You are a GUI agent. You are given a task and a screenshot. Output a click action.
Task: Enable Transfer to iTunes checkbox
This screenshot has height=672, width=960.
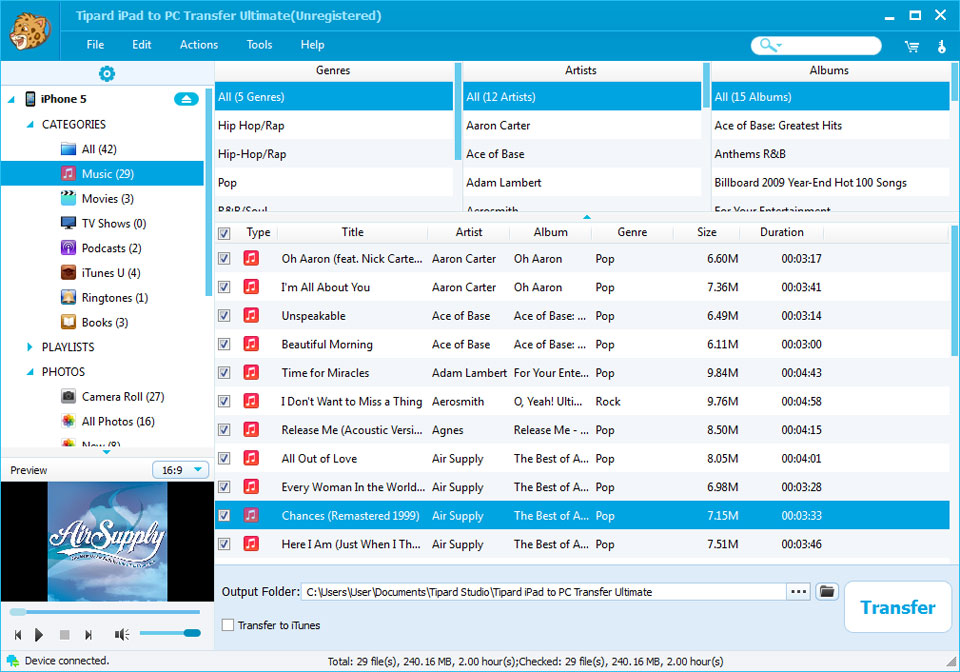pyautogui.click(x=228, y=625)
